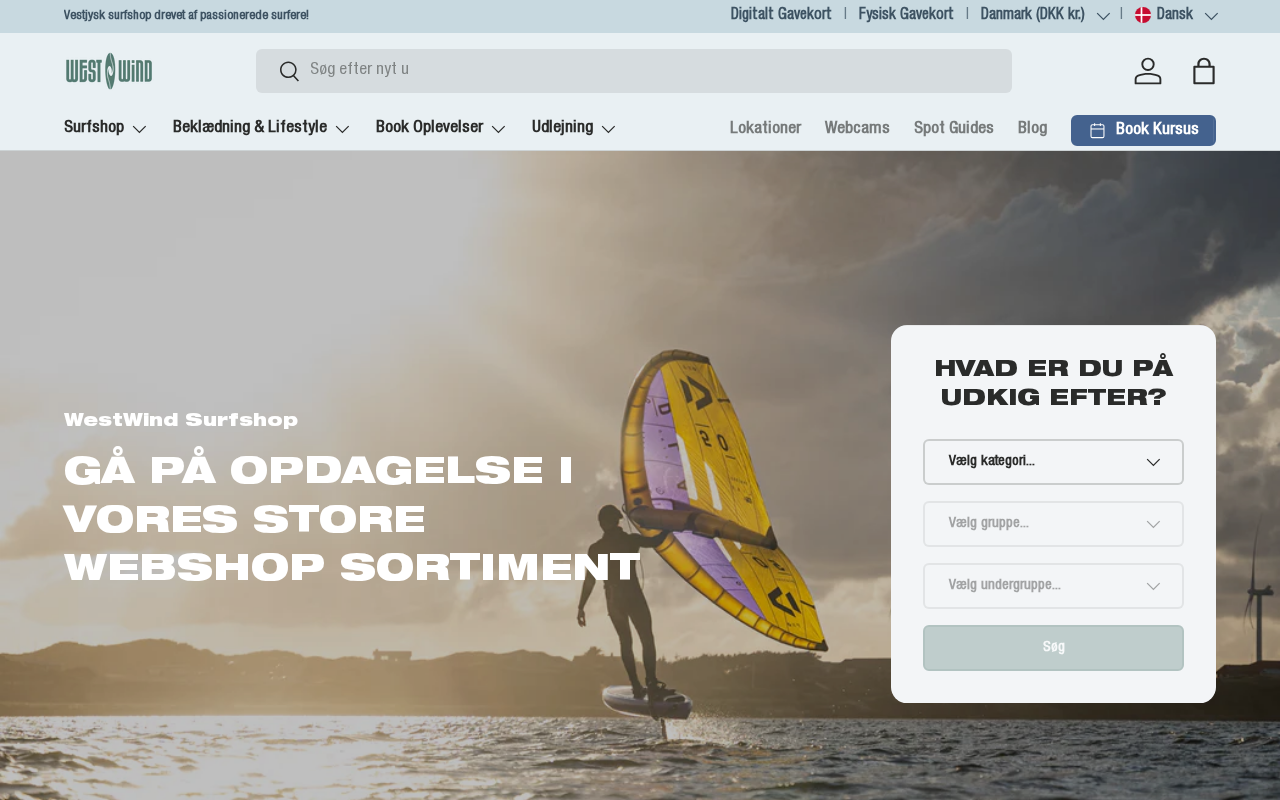Open the shopping bag cart icon

(1204, 71)
